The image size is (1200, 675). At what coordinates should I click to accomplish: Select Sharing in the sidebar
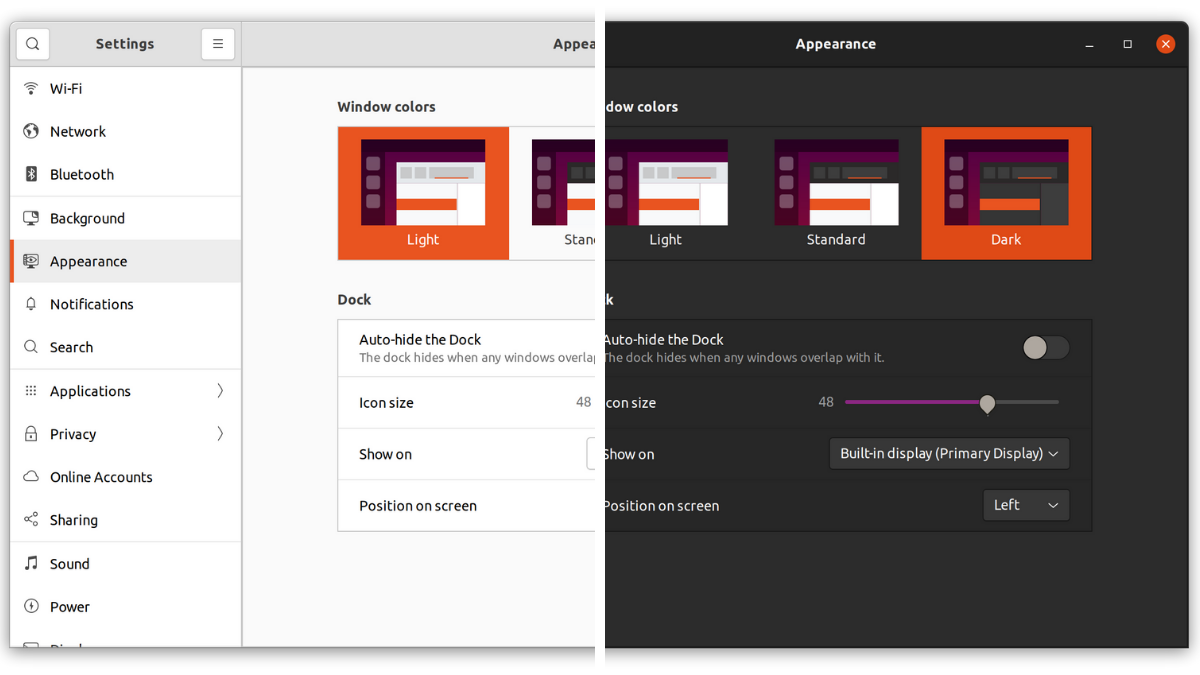81,519
